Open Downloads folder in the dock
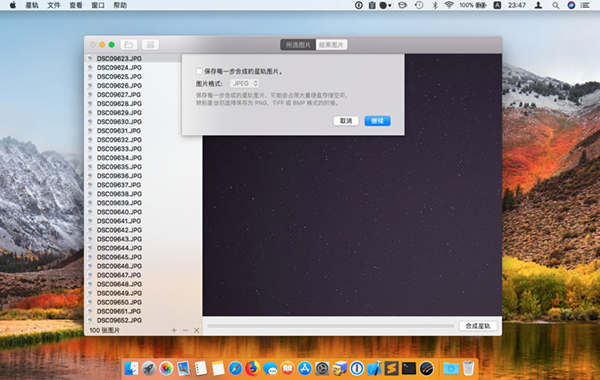This screenshot has height=380, width=600. click(451, 369)
